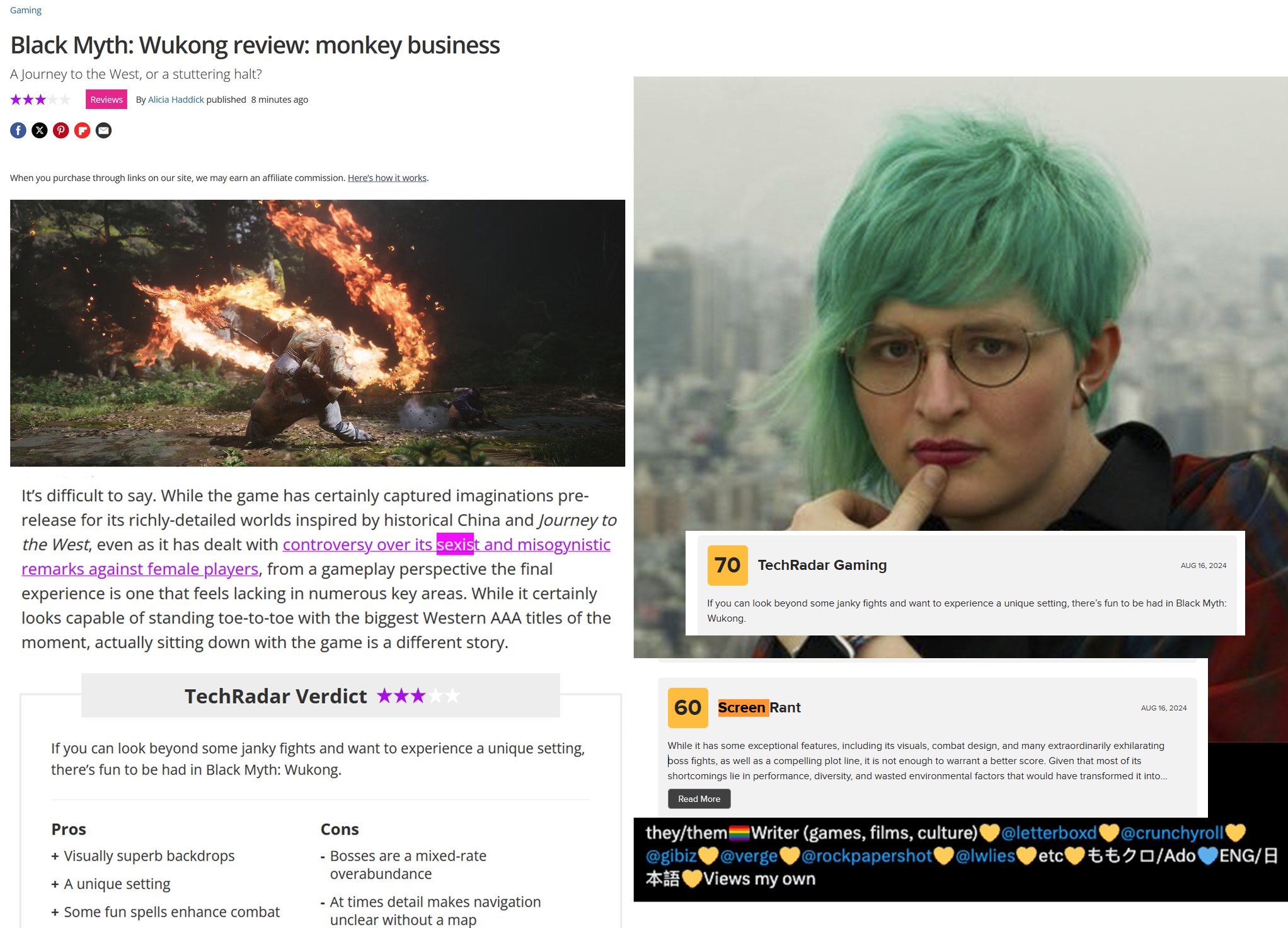Pin the article to Pinterest
This screenshot has width=1288, height=928.
click(x=61, y=130)
